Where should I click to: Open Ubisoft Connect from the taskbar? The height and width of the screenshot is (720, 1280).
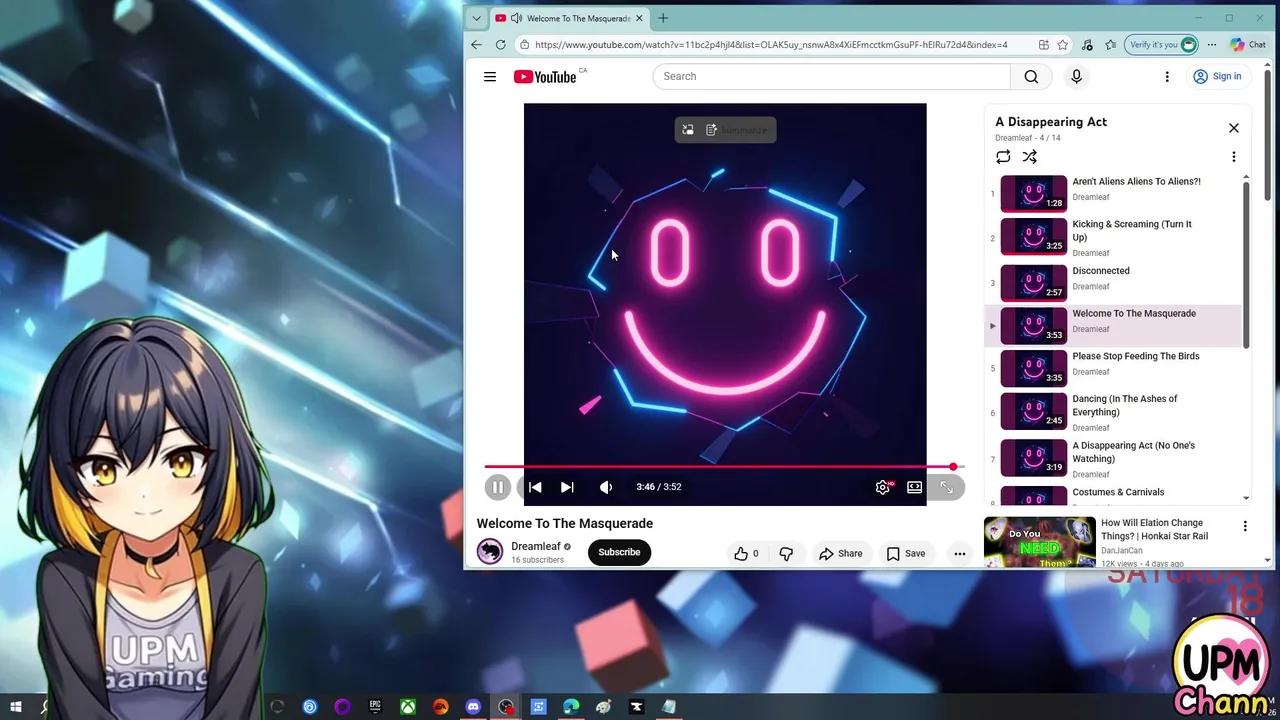click(x=310, y=707)
